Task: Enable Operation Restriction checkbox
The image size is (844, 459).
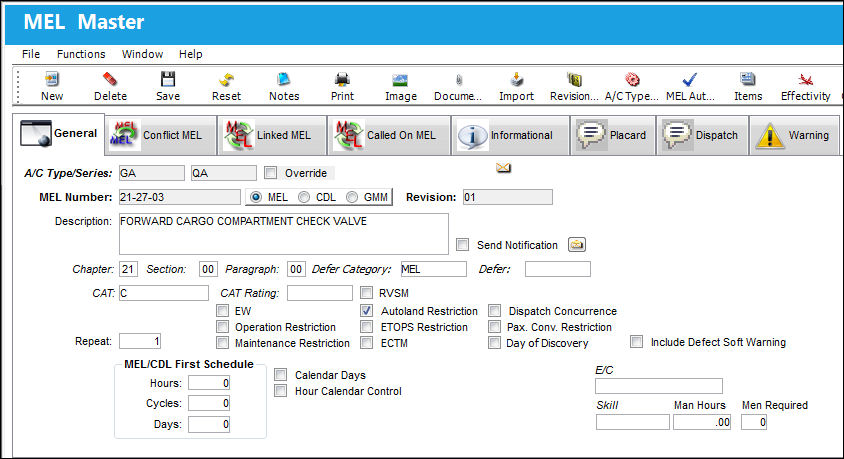Action: [222, 327]
